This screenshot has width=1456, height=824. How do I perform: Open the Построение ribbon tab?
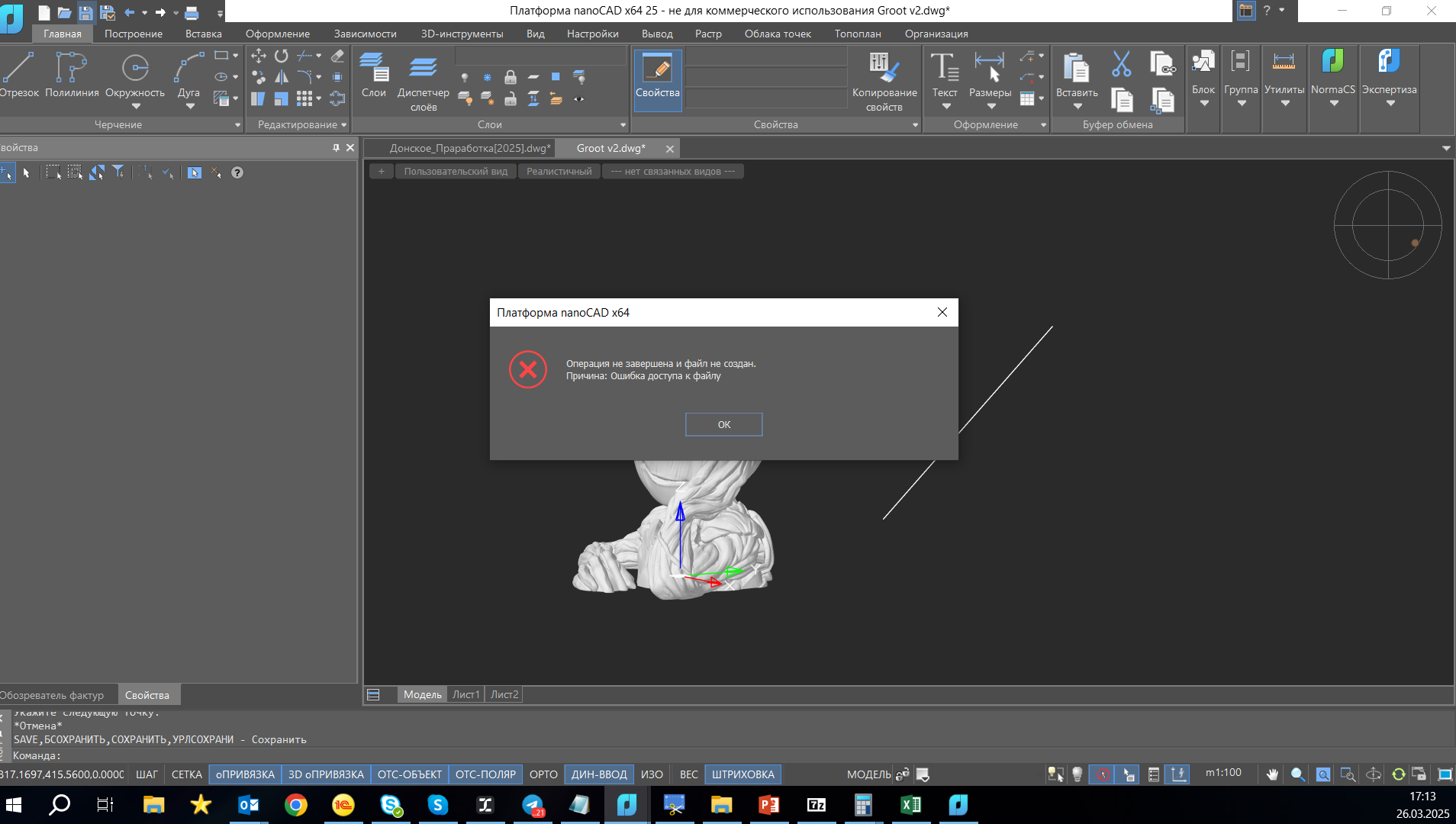tap(134, 34)
